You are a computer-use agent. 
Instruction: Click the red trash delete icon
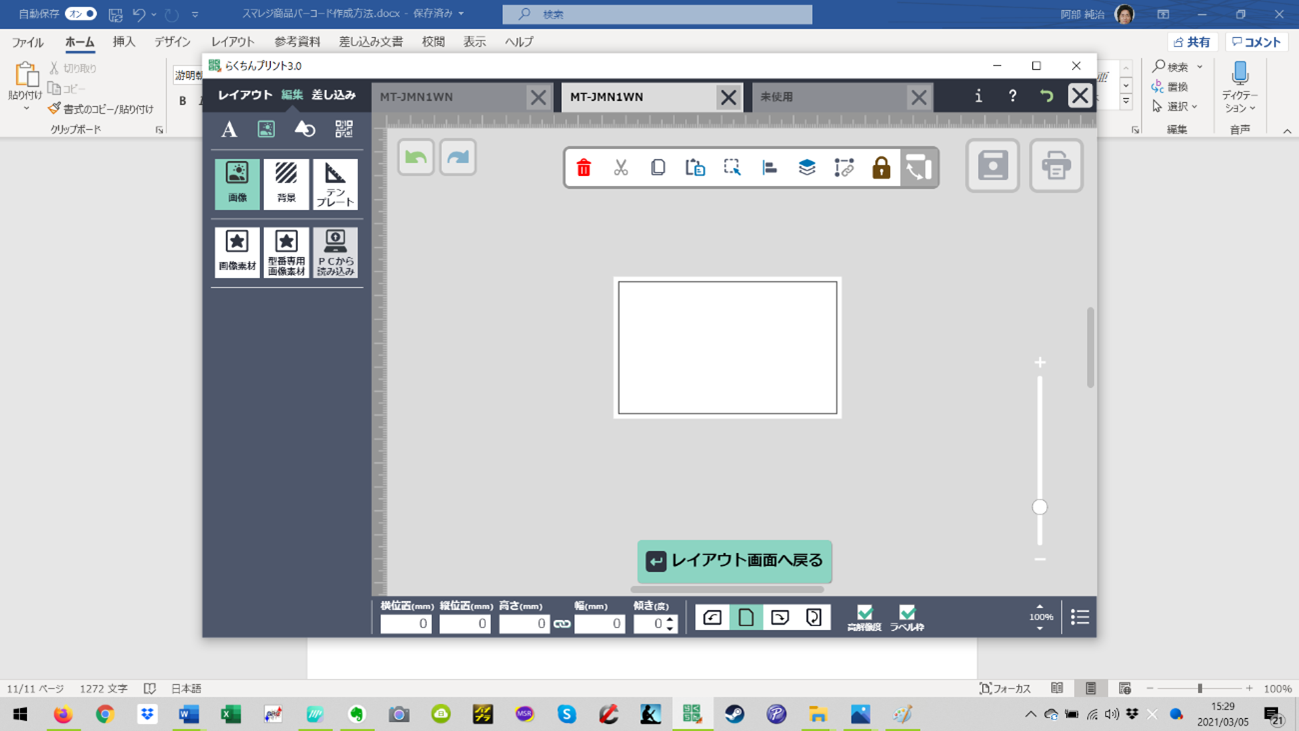[x=584, y=168]
